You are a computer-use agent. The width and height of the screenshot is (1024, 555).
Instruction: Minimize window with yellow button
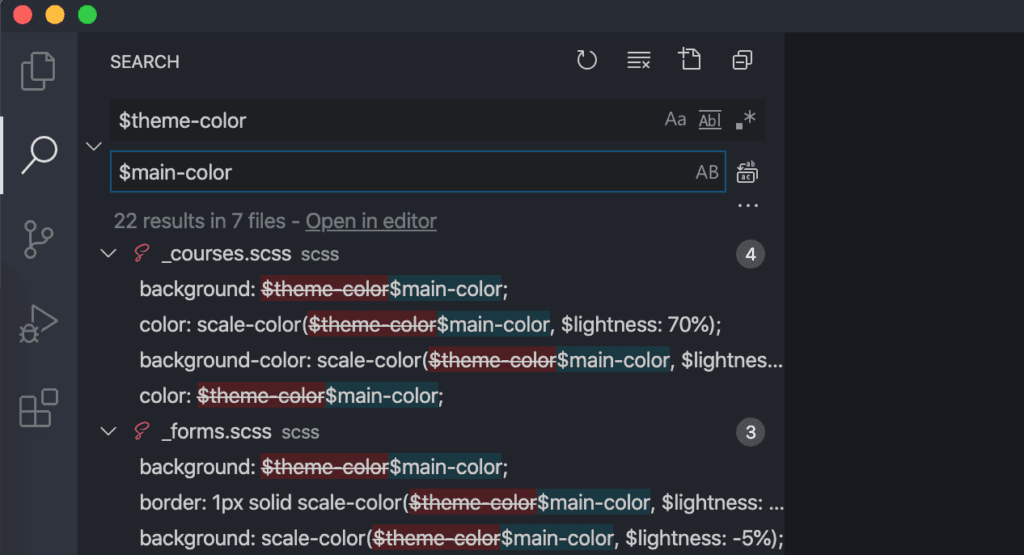55,14
